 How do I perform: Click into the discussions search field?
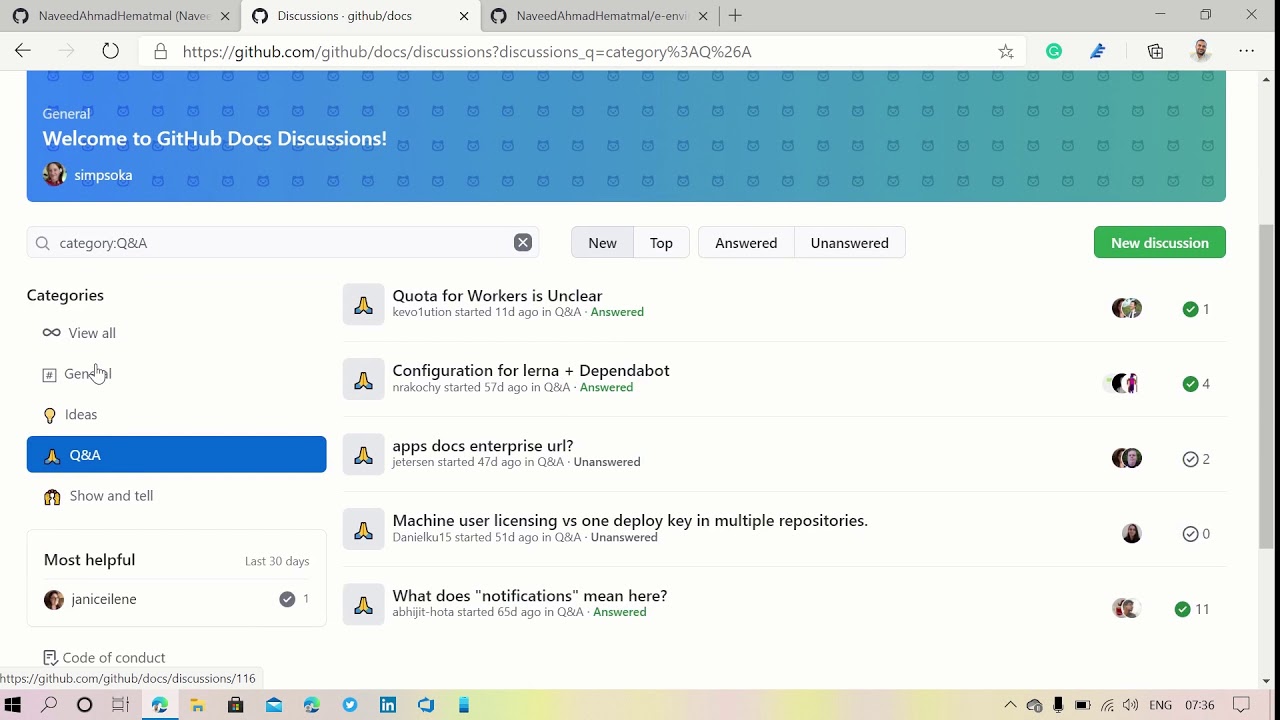[283, 243]
